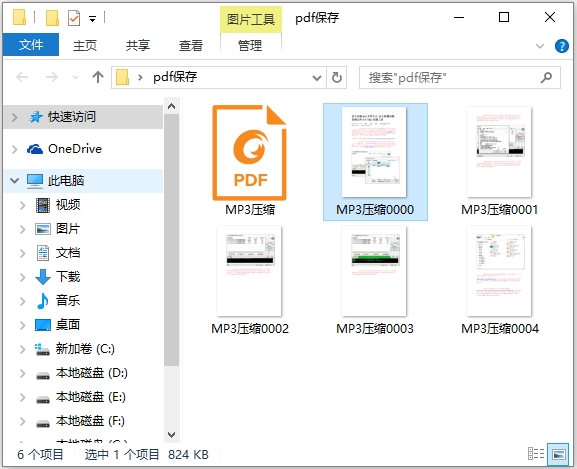Open 本地磁盘 (F:) drive
577x469 pixels.
pyautogui.click(x=90, y=421)
